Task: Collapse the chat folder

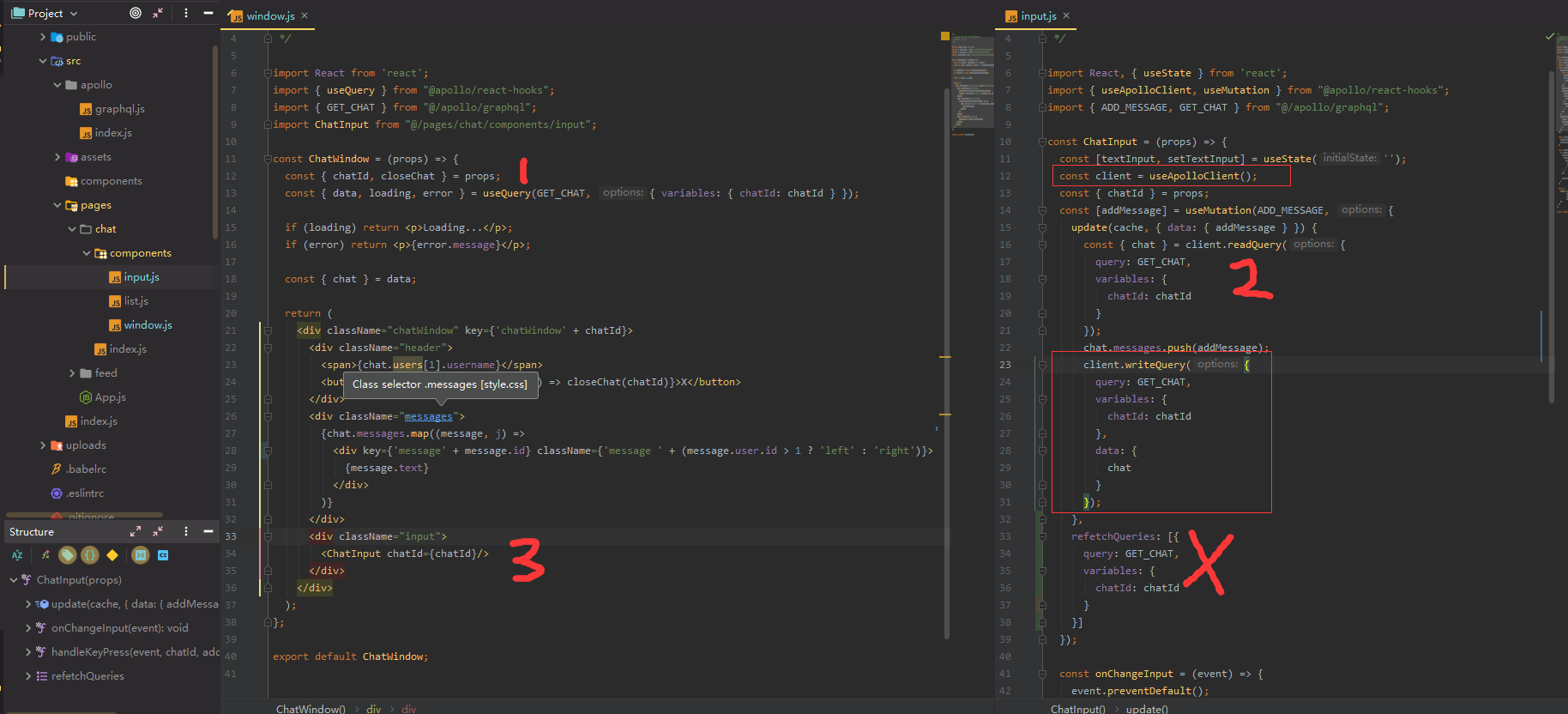Action: pyautogui.click(x=72, y=229)
